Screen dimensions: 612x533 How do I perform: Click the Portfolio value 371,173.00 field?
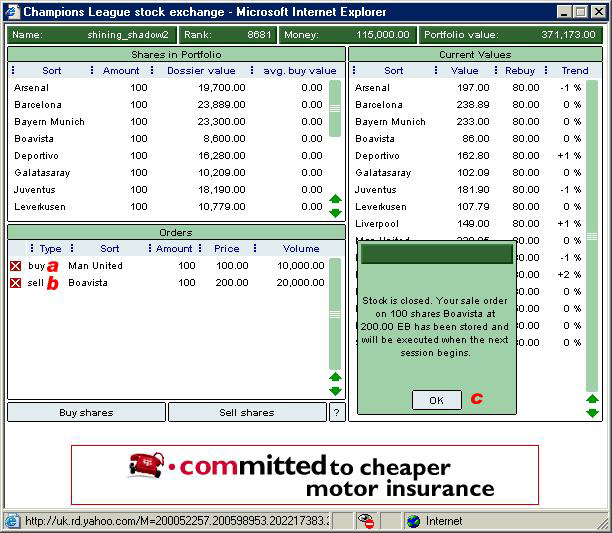tap(511, 35)
